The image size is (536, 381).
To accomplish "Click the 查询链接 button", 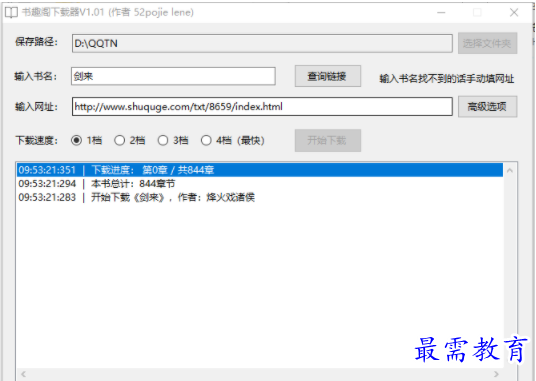I will pos(327,76).
